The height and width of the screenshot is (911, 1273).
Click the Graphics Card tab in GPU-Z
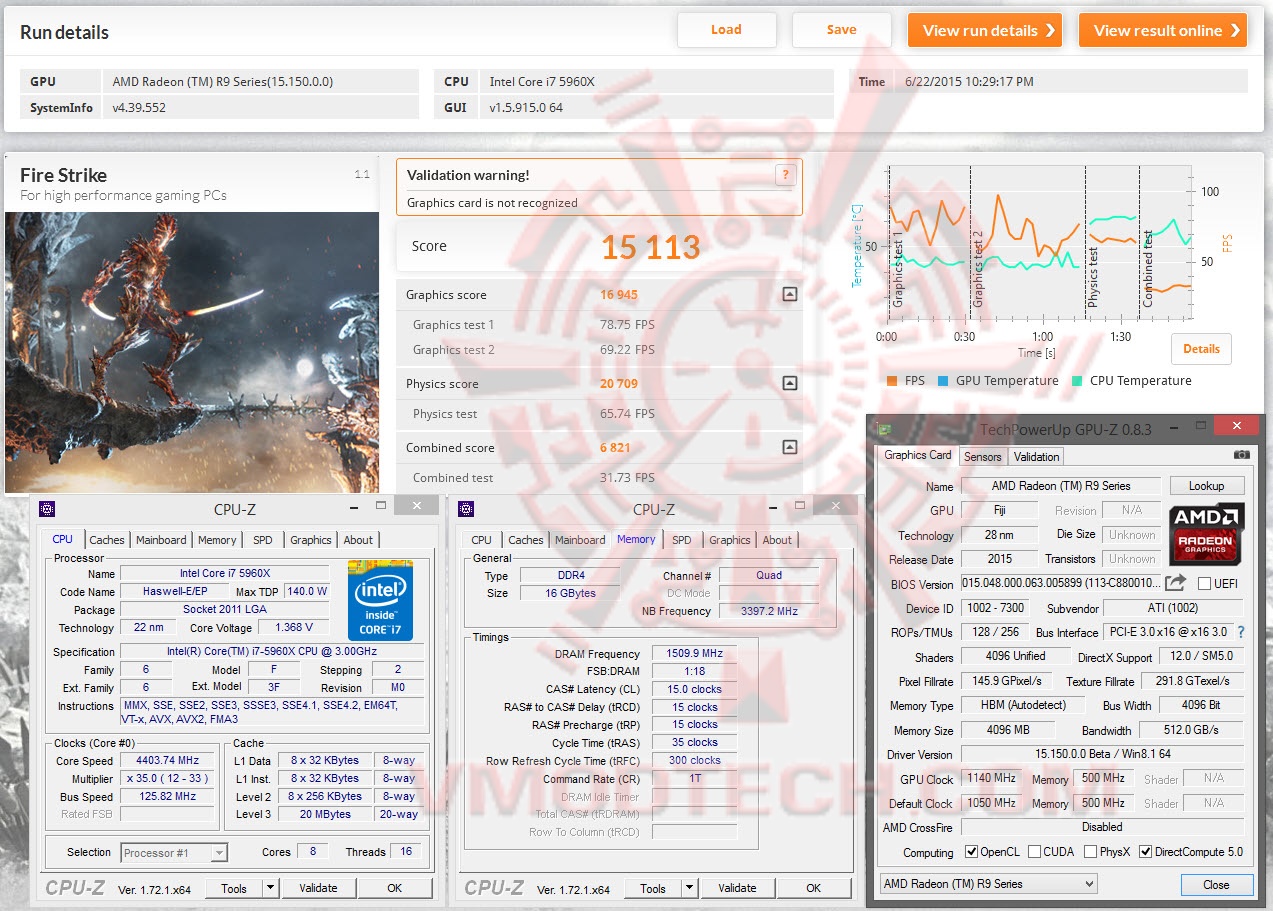tap(918, 456)
